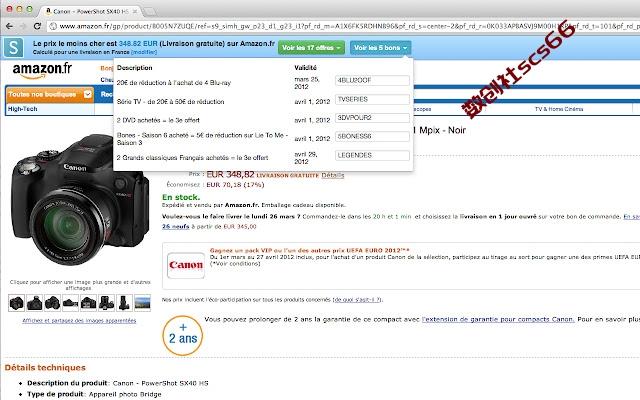
Task: Click the Détails link beside livraison gratuite
Action: [x=333, y=176]
